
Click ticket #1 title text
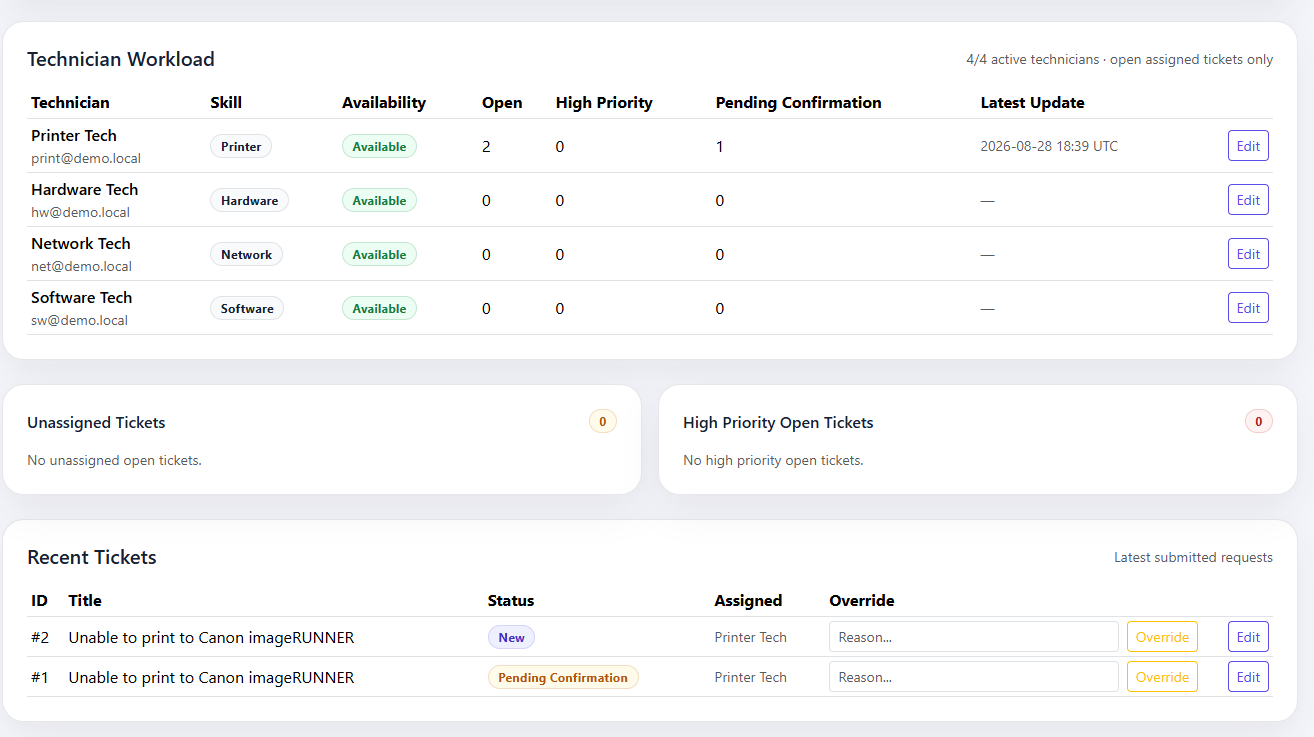211,677
